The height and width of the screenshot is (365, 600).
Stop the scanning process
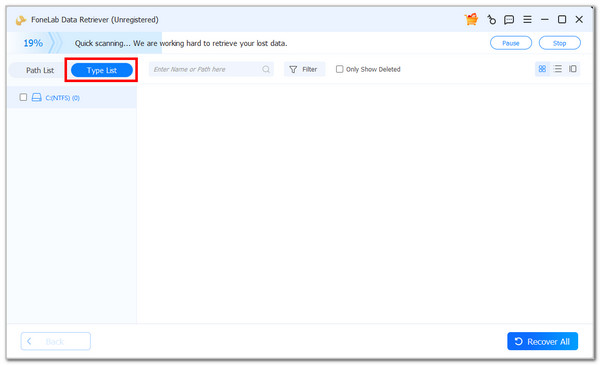click(x=559, y=43)
